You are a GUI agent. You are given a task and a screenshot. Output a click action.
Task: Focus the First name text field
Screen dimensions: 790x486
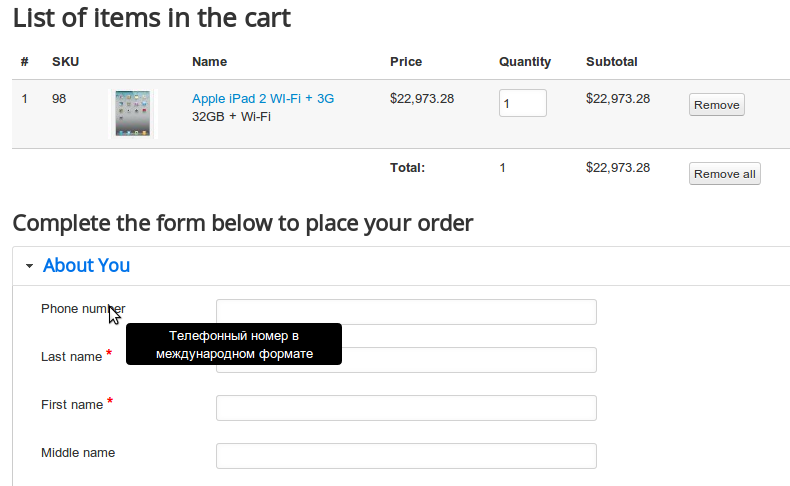[406, 408]
